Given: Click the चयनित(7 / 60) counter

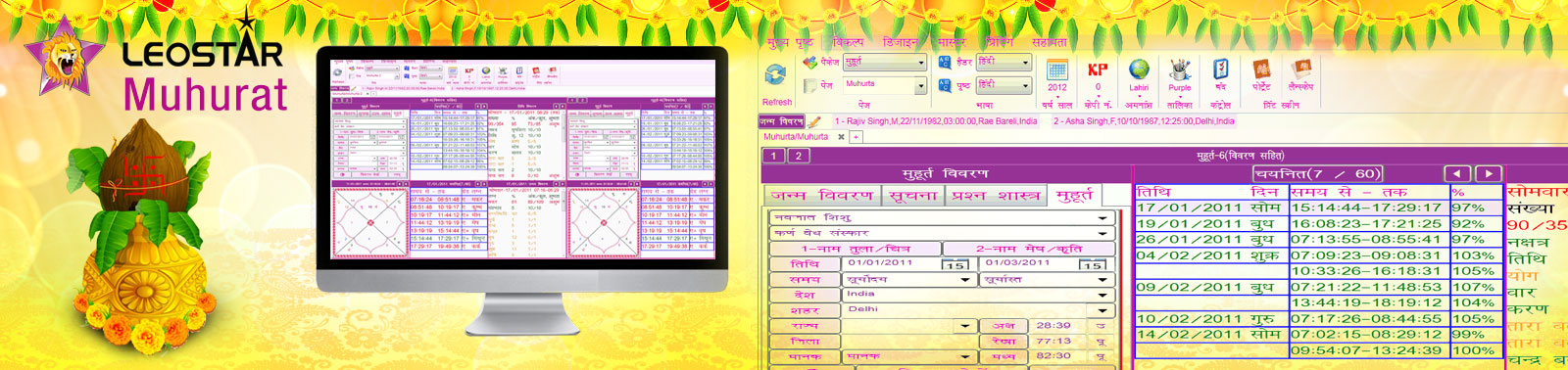Looking at the screenshot, I should coord(1317,173).
